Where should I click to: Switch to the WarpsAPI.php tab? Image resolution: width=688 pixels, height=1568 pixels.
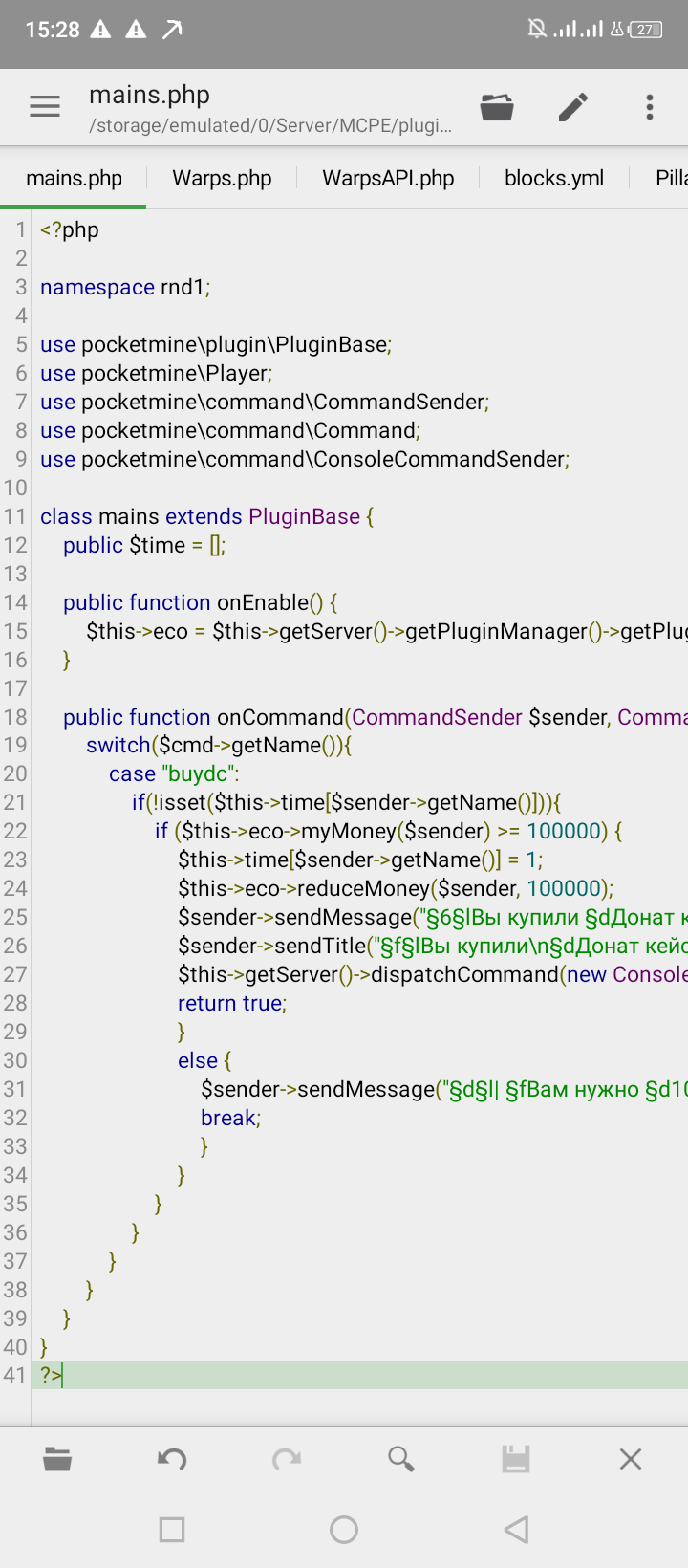388,179
